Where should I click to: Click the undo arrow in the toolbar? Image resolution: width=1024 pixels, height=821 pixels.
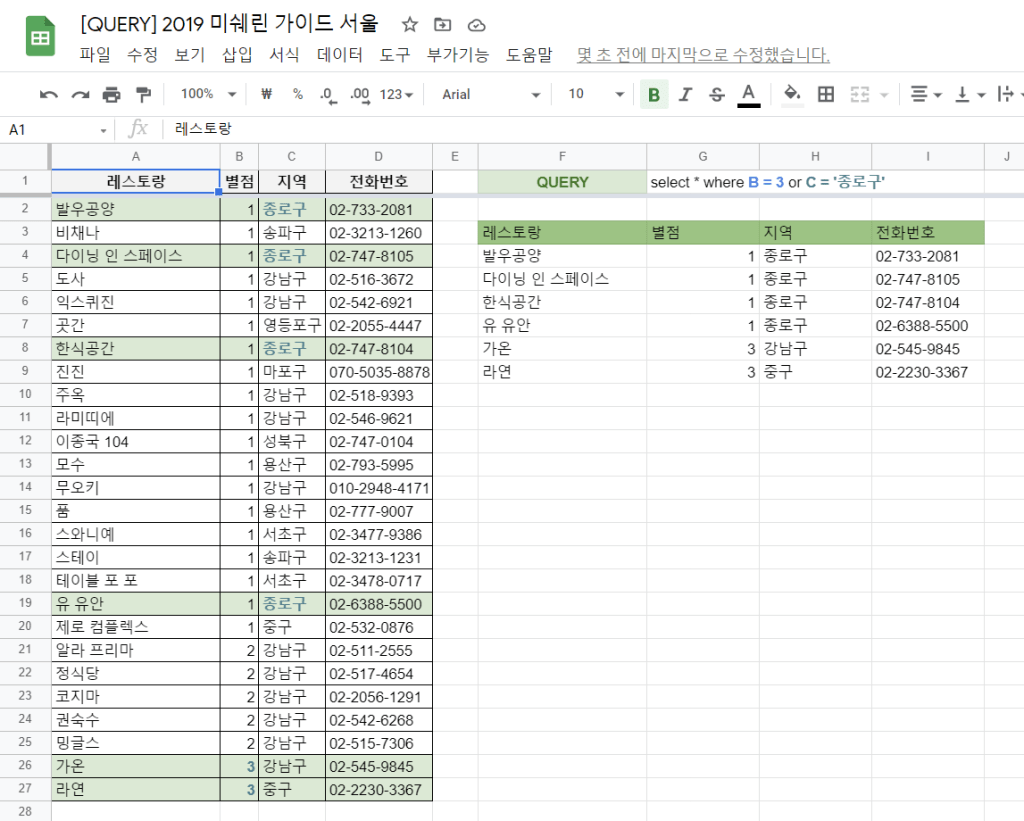[x=49, y=94]
